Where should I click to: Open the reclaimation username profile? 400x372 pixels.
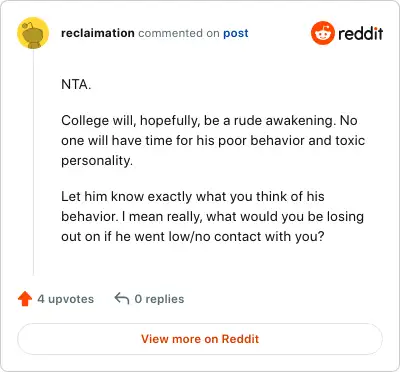click(x=98, y=33)
